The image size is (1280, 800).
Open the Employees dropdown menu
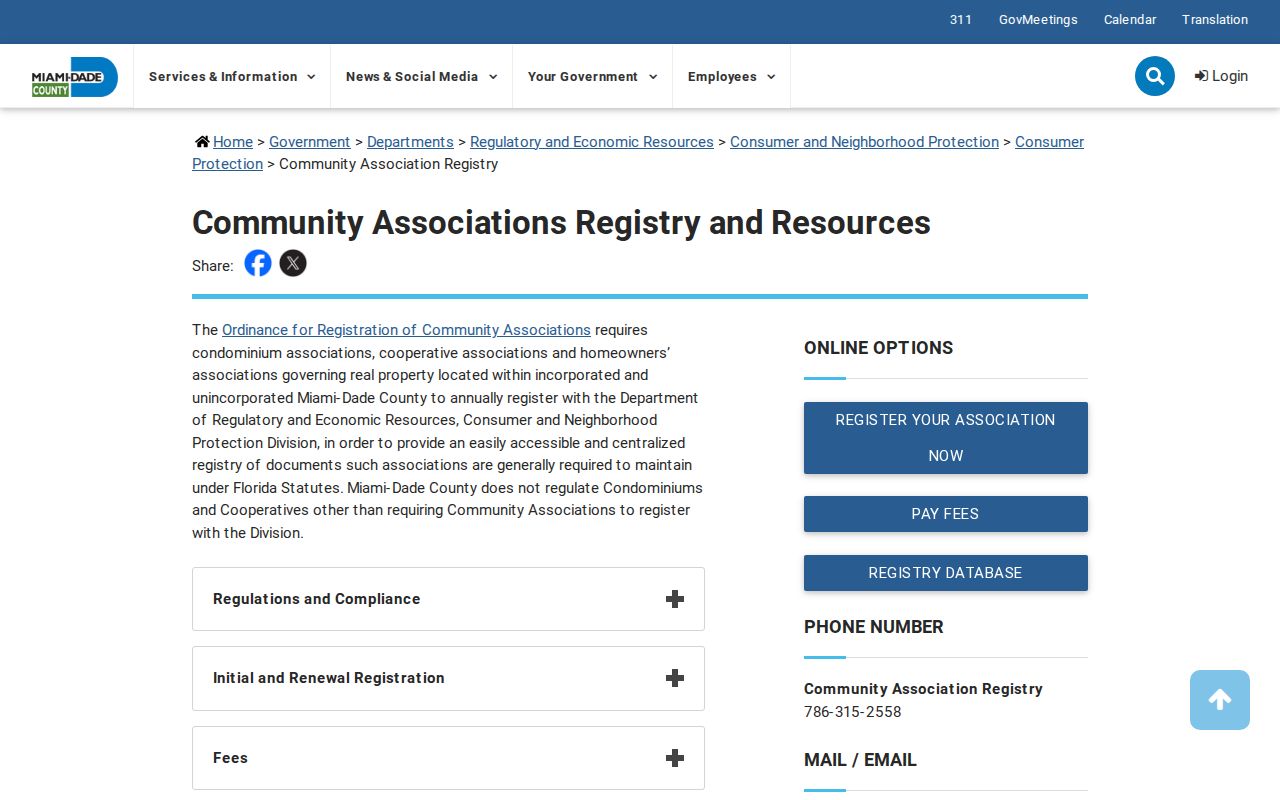[x=731, y=77]
